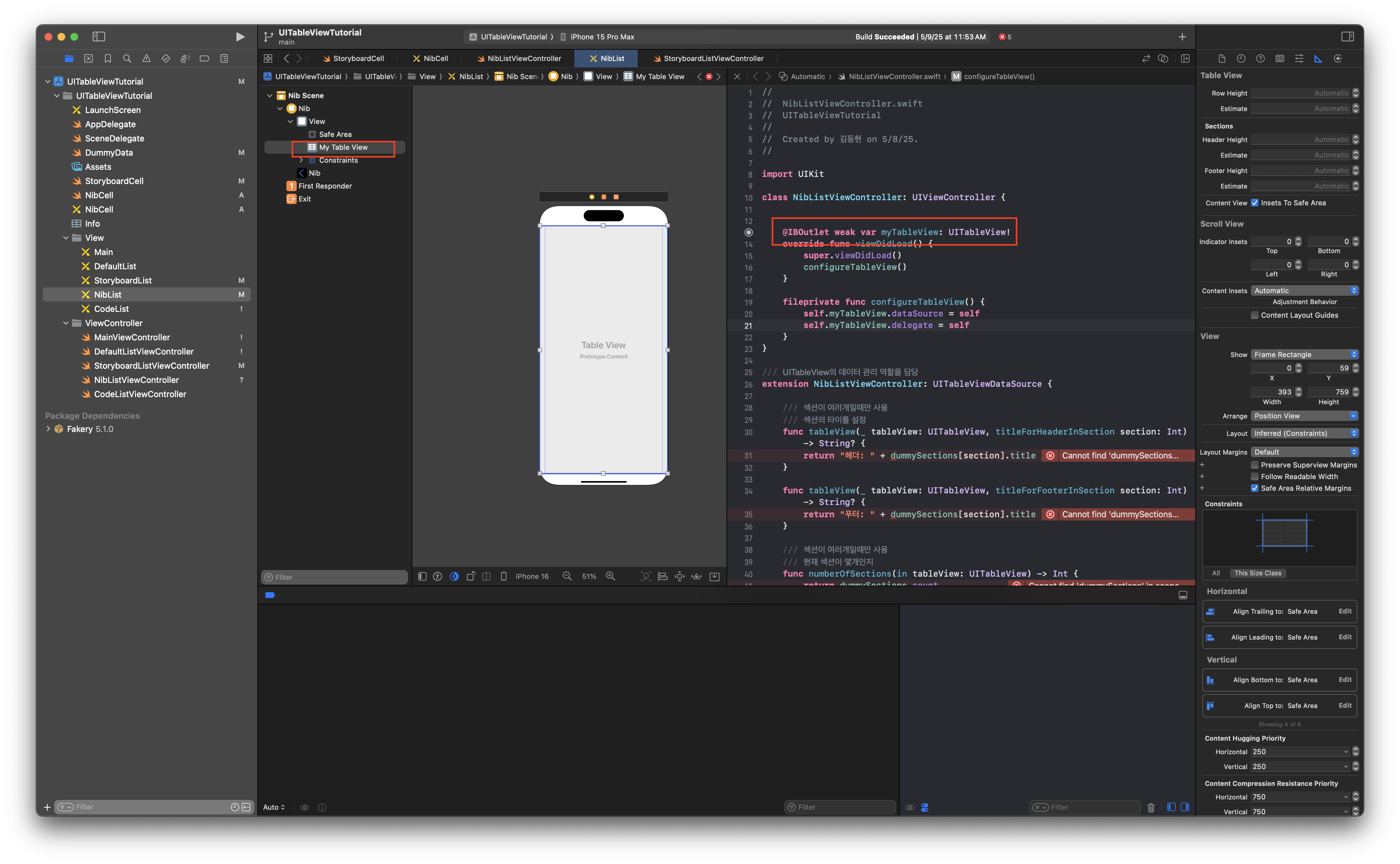Open Arrange Position View dropdown
Viewport: 1400px width, 864px height.
(1304, 416)
